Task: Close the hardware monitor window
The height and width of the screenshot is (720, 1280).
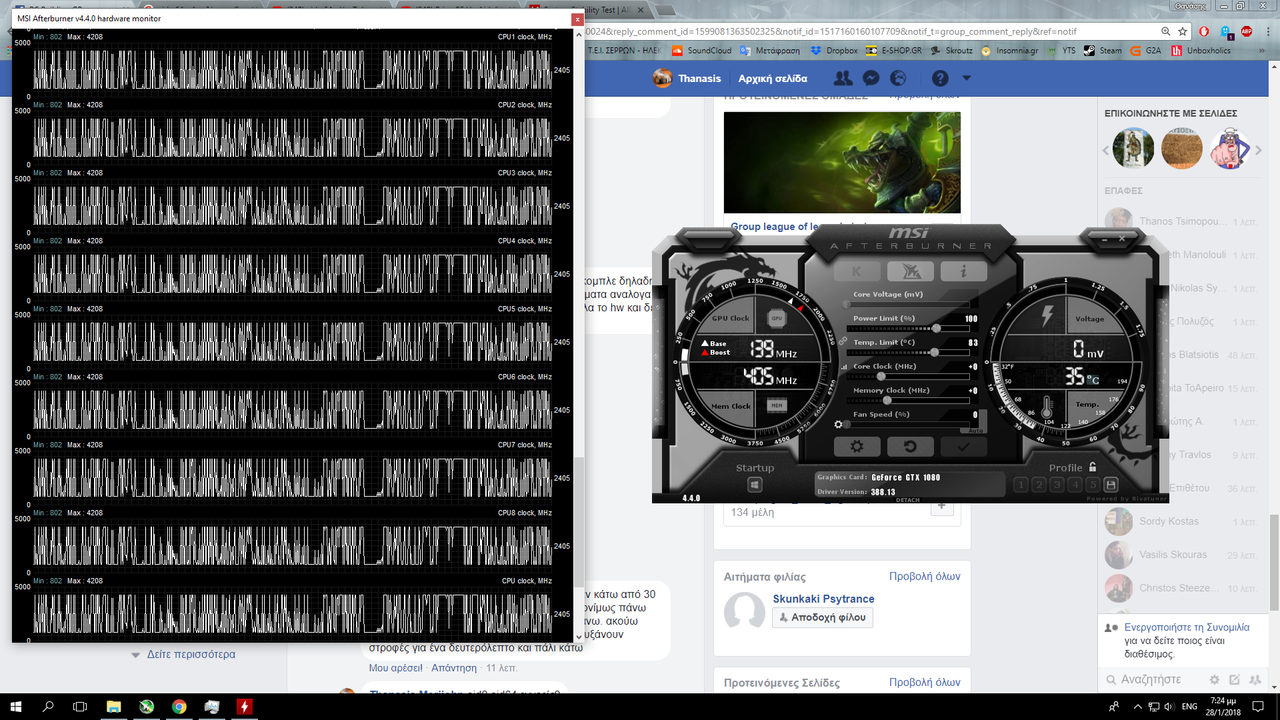Action: point(577,19)
